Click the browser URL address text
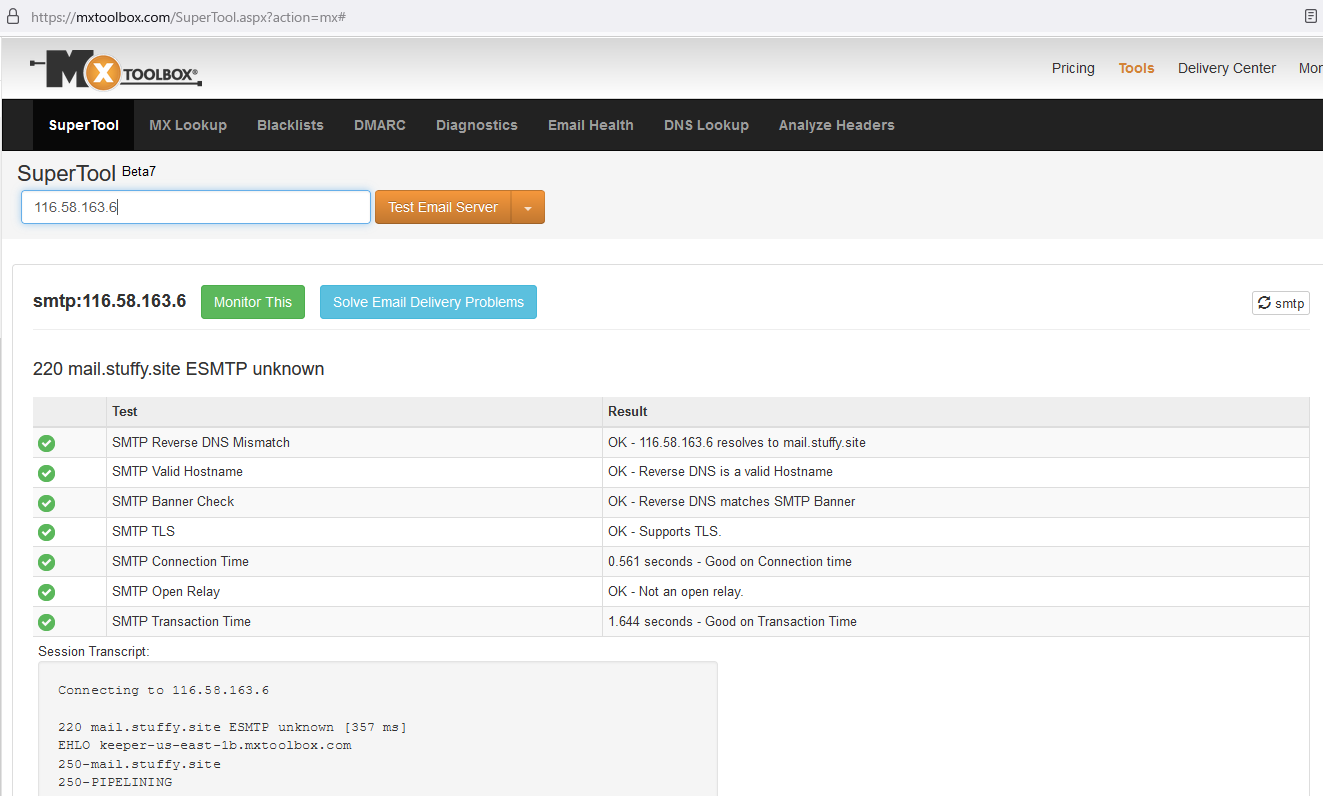 188,18
